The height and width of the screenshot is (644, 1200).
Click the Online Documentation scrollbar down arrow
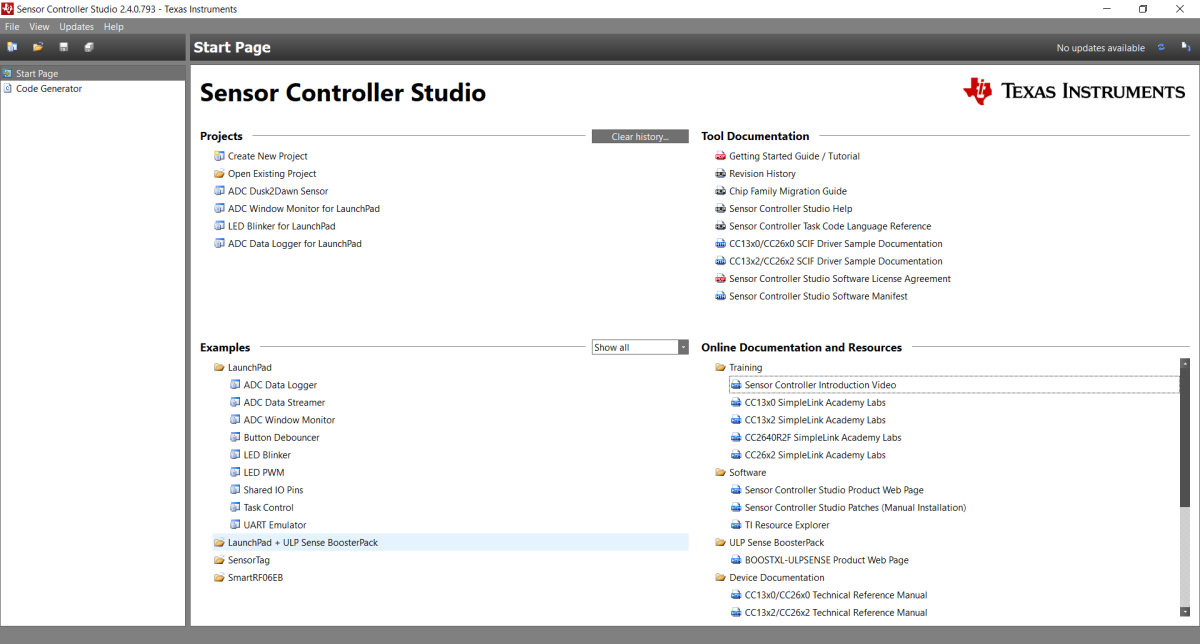[1185, 611]
